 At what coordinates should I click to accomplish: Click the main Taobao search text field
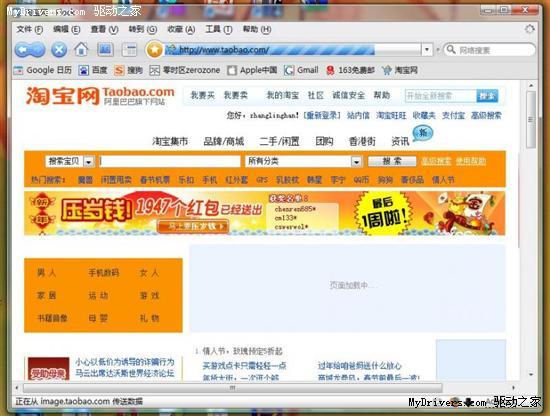coord(170,161)
